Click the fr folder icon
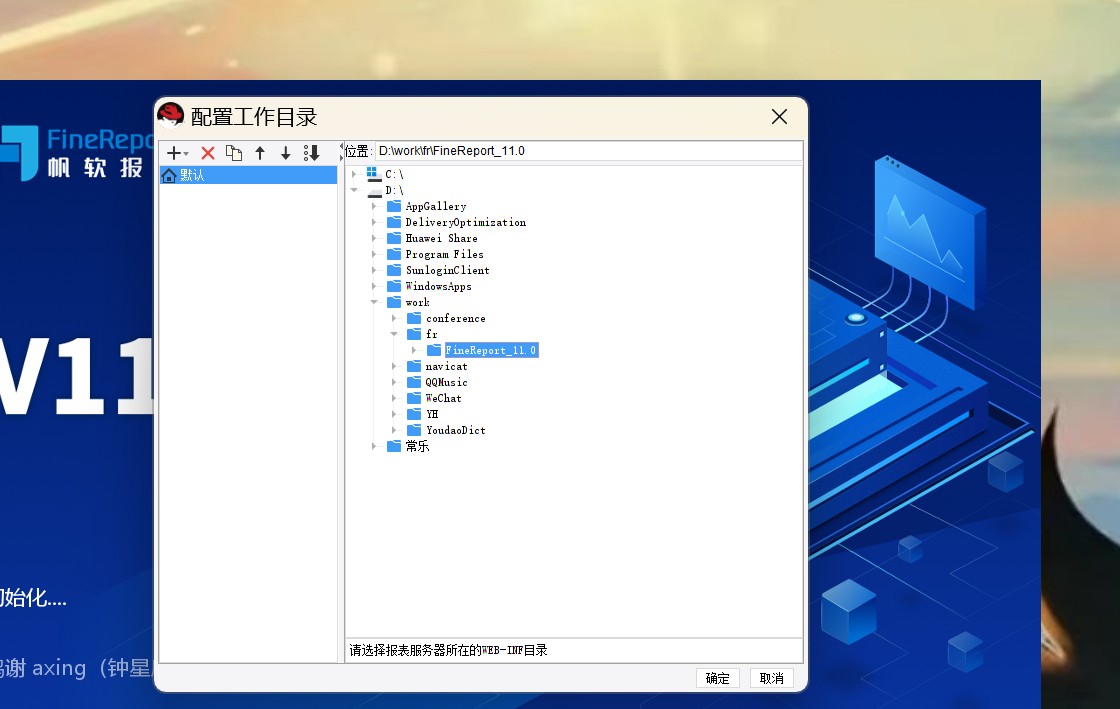 414,334
